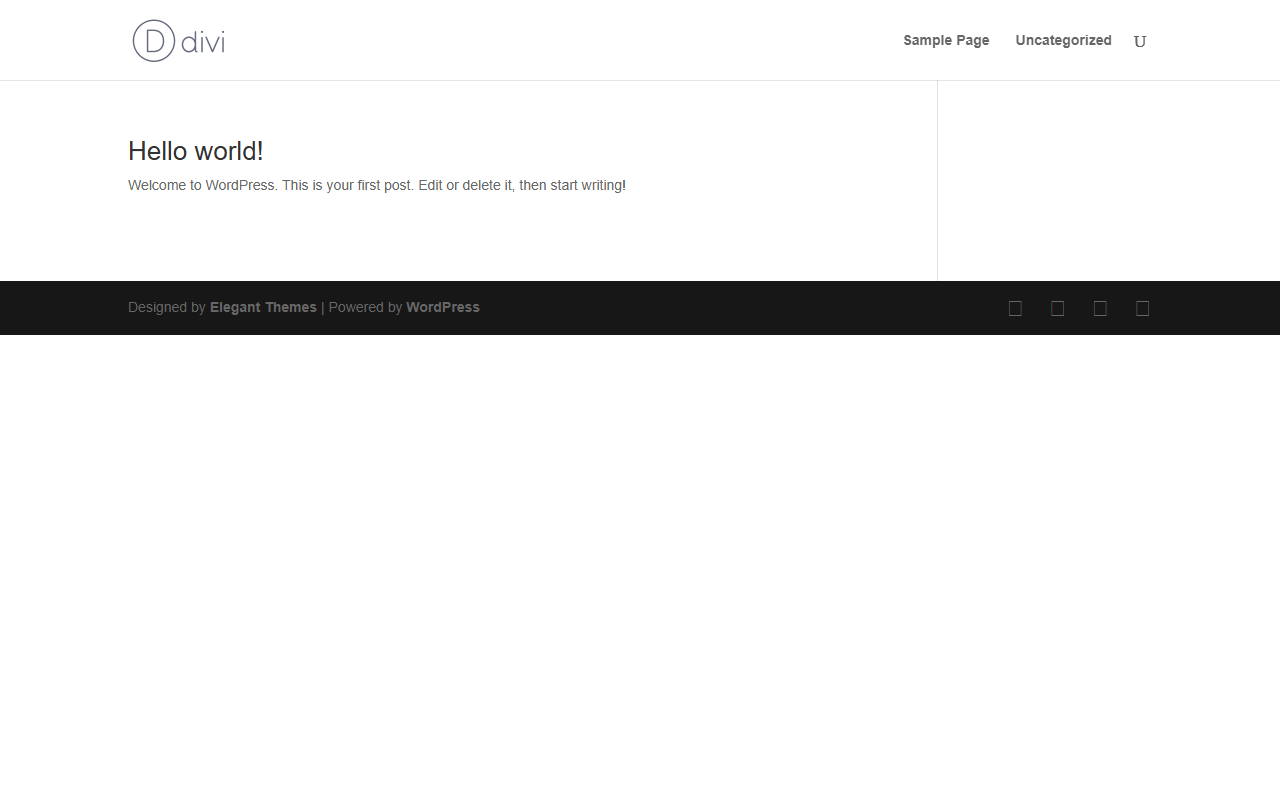1280x800 pixels.
Task: Open the Hello world! post title
Action: (196, 151)
